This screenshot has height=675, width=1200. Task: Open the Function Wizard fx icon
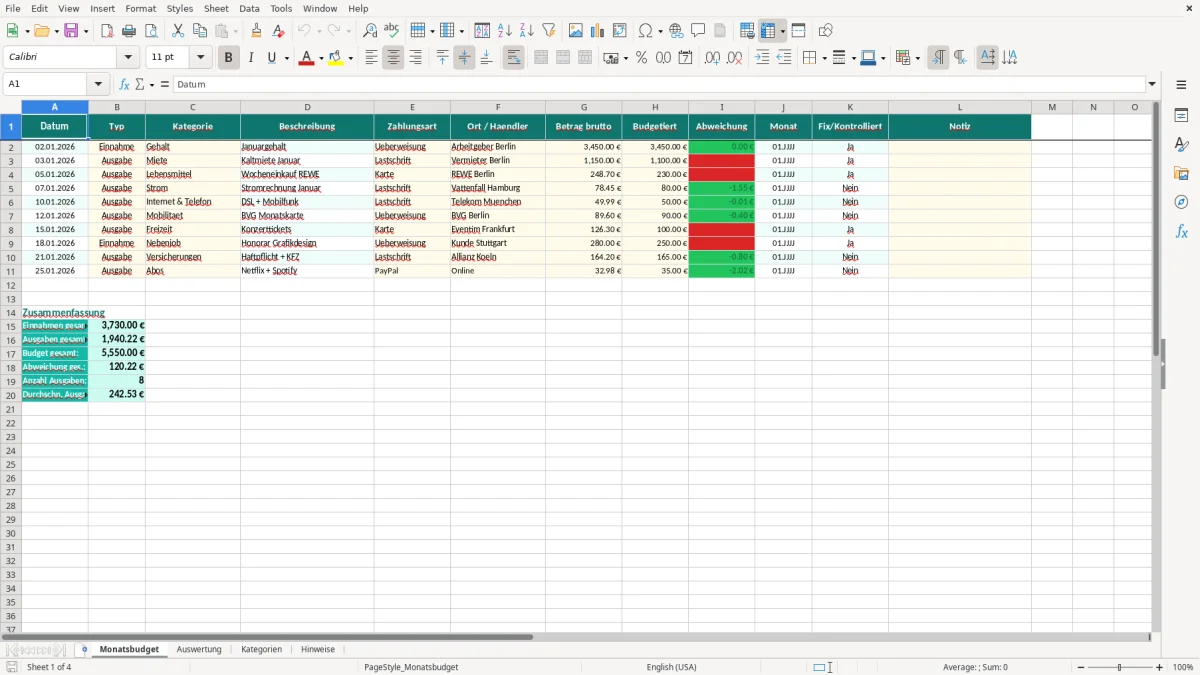click(125, 85)
